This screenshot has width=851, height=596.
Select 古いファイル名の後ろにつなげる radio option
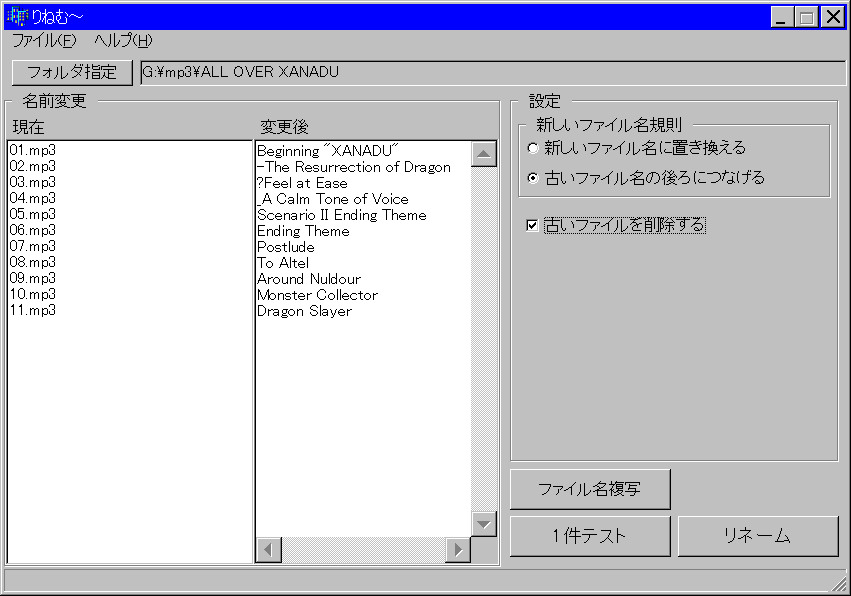click(x=646, y=177)
